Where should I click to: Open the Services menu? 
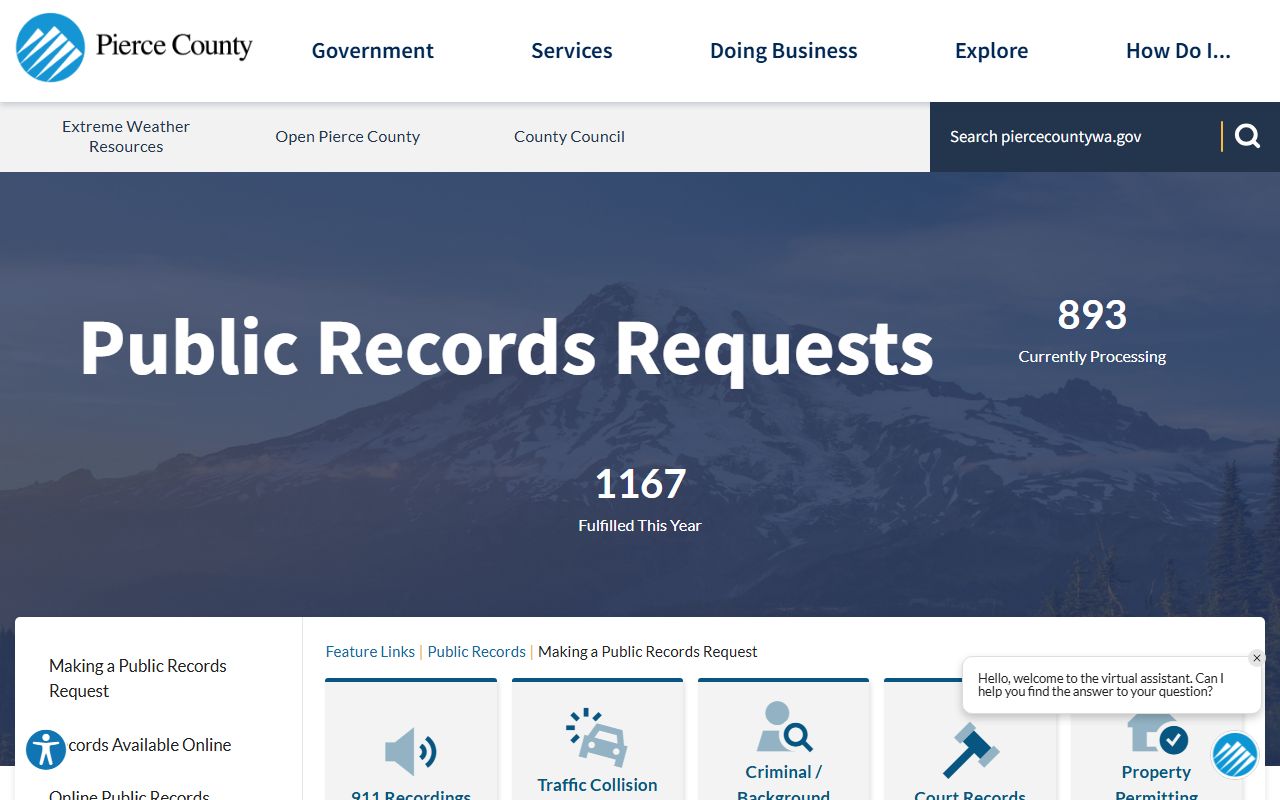point(572,51)
